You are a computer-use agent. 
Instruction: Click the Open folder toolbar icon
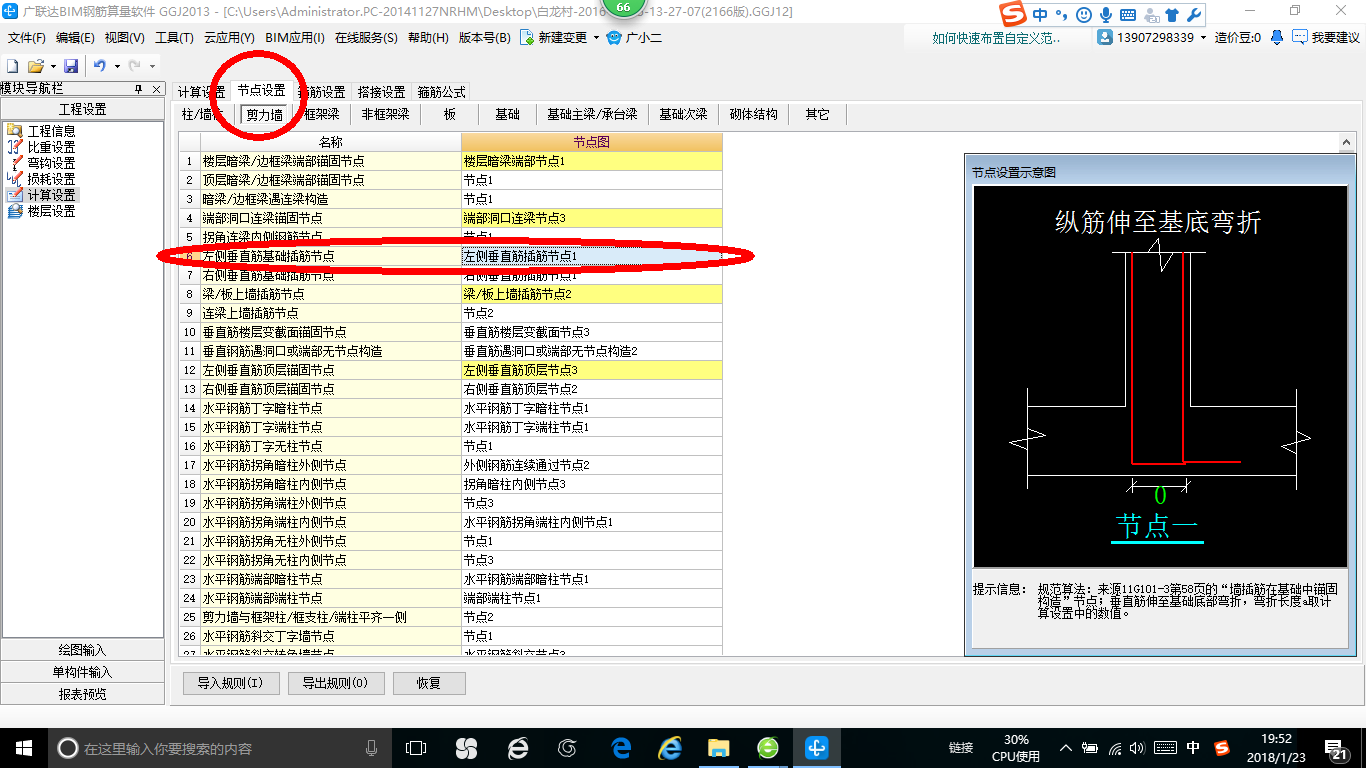coord(35,66)
